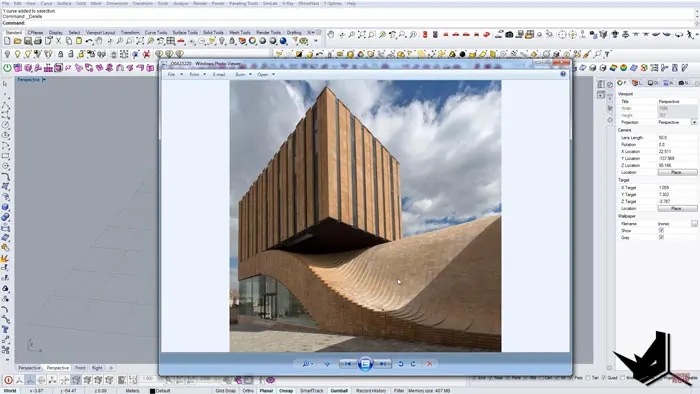700x394 pixels.
Task: Switch to the Front viewport tab
Action: coord(80,368)
